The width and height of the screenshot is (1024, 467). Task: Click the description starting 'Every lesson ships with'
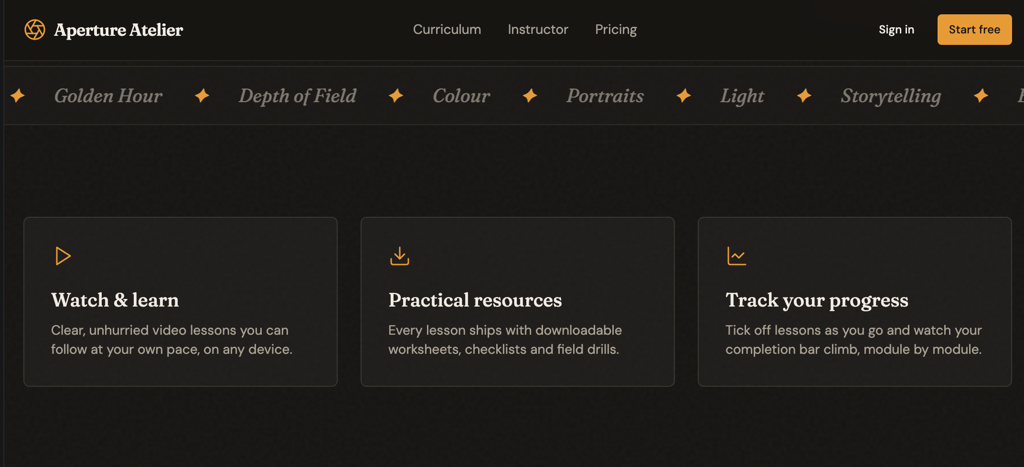(505, 340)
